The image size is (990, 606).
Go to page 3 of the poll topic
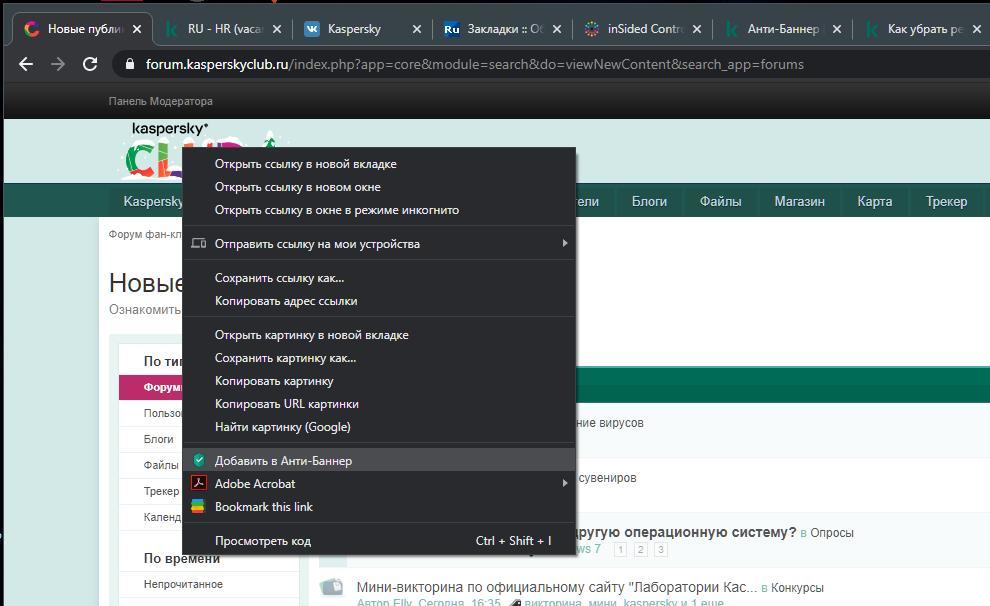coord(660,549)
